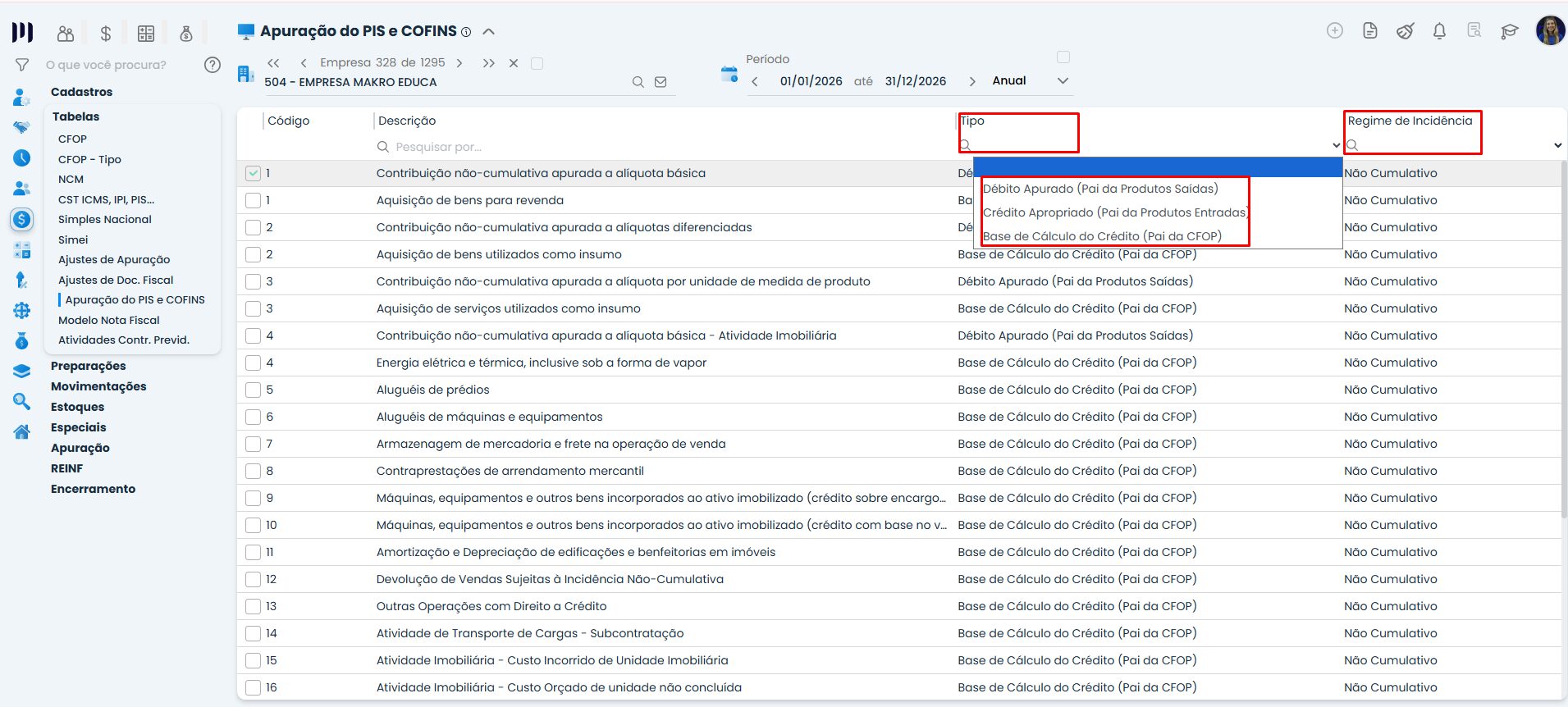This screenshot has width=1568, height=707.
Task: Click the document search icon top right
Action: point(1474,30)
